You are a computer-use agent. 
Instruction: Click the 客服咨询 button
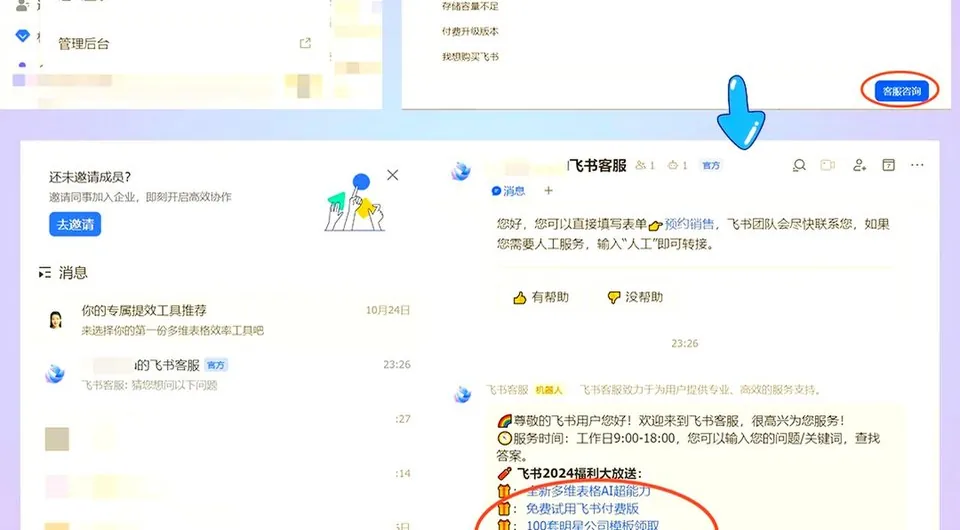(x=901, y=91)
